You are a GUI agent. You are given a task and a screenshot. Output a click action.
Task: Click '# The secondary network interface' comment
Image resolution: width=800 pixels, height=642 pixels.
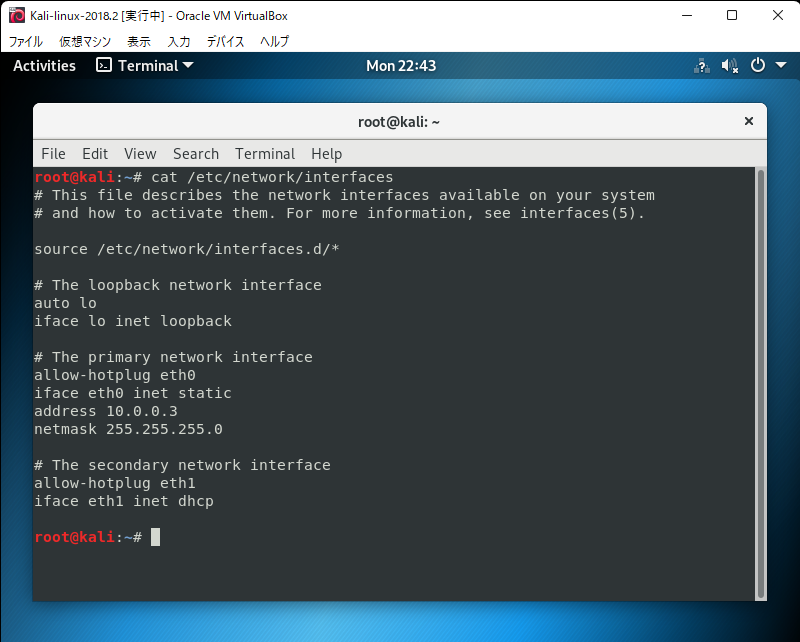point(182,465)
